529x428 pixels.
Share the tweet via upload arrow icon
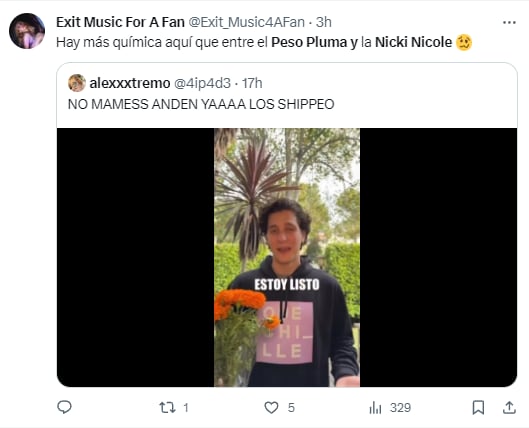(x=509, y=407)
